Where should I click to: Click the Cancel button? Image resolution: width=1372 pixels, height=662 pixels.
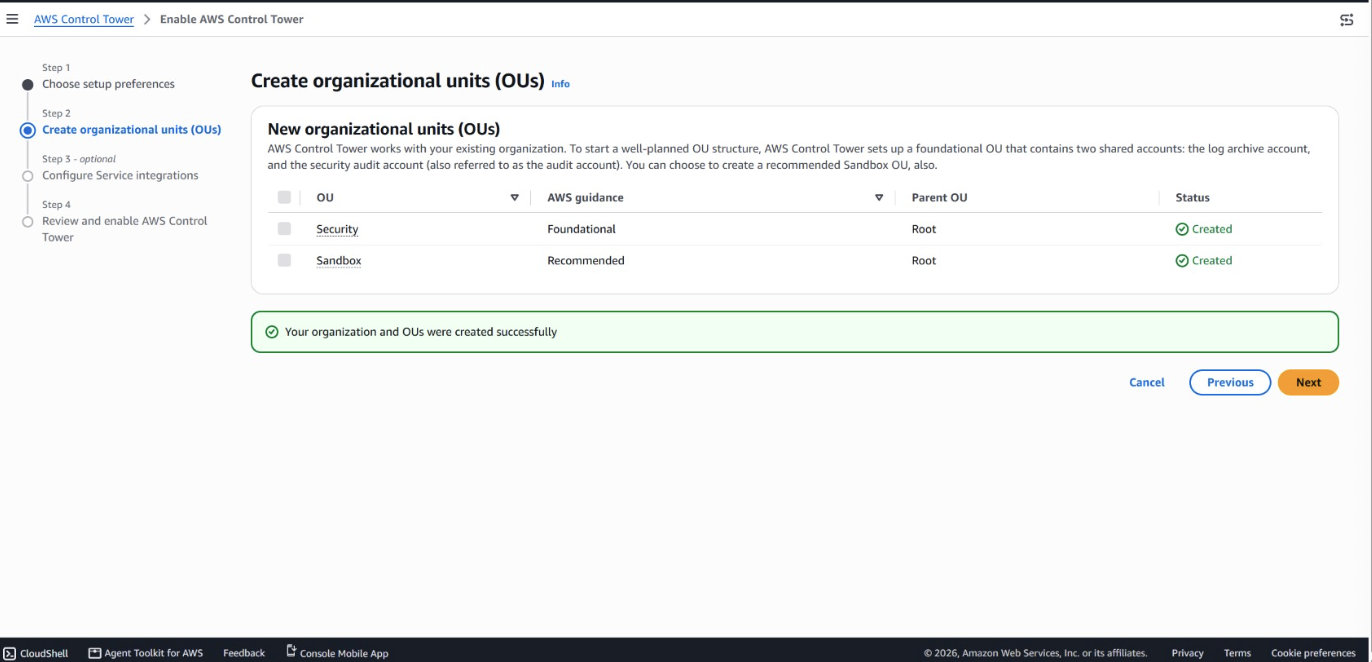pos(1147,382)
